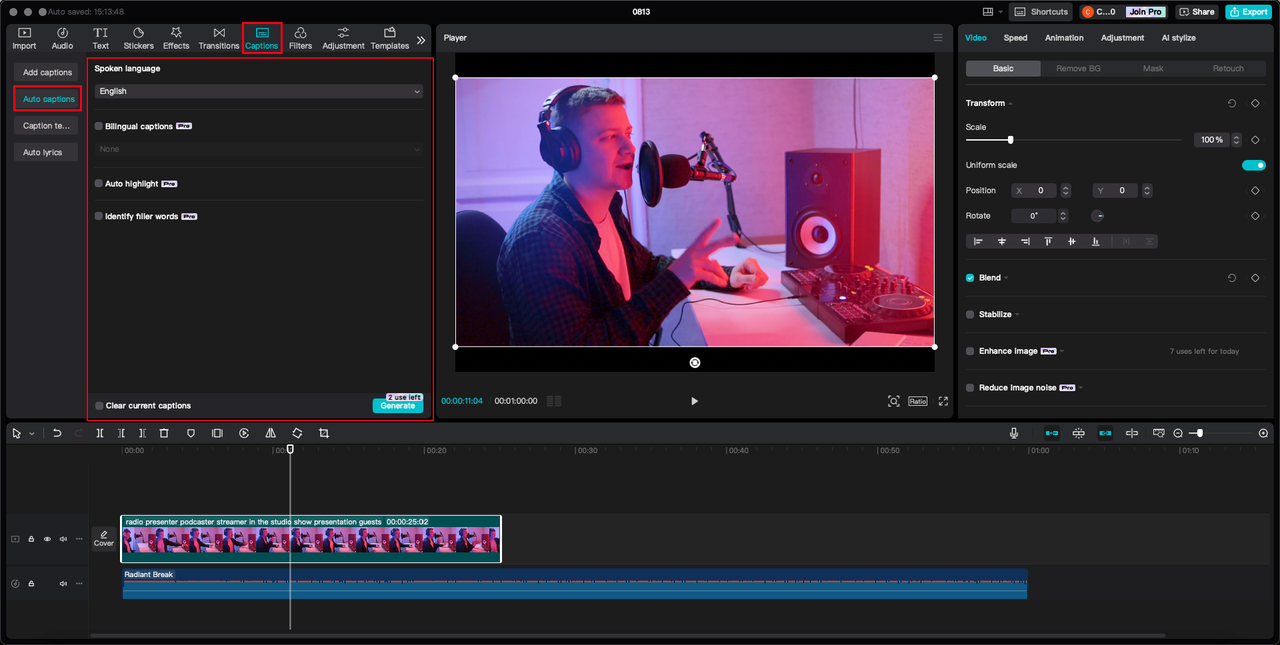
Task: Select the Crop tool in timeline toolbar
Action: pyautogui.click(x=324, y=433)
